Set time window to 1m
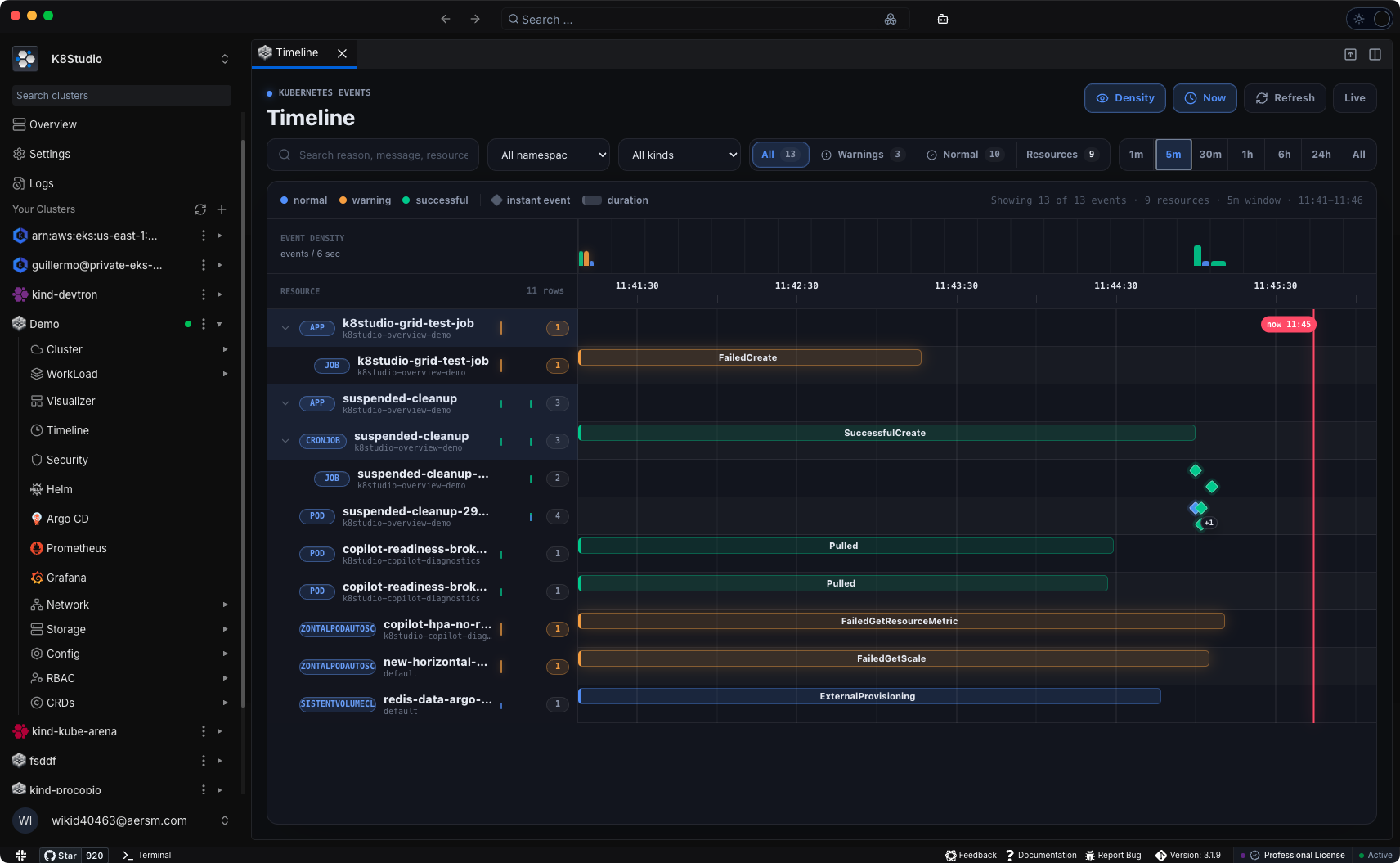 pyautogui.click(x=1137, y=155)
